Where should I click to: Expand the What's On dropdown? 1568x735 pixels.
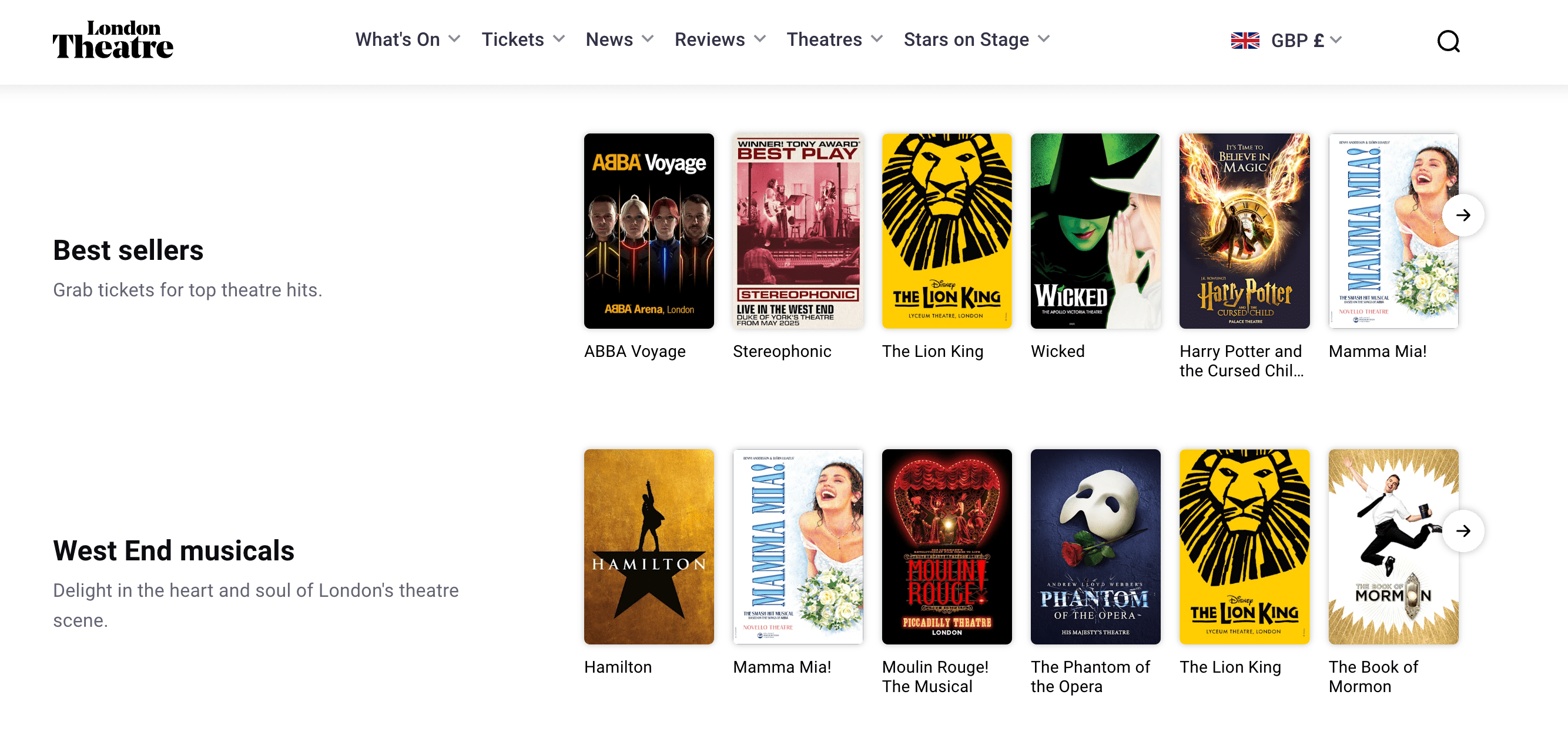pyautogui.click(x=408, y=39)
